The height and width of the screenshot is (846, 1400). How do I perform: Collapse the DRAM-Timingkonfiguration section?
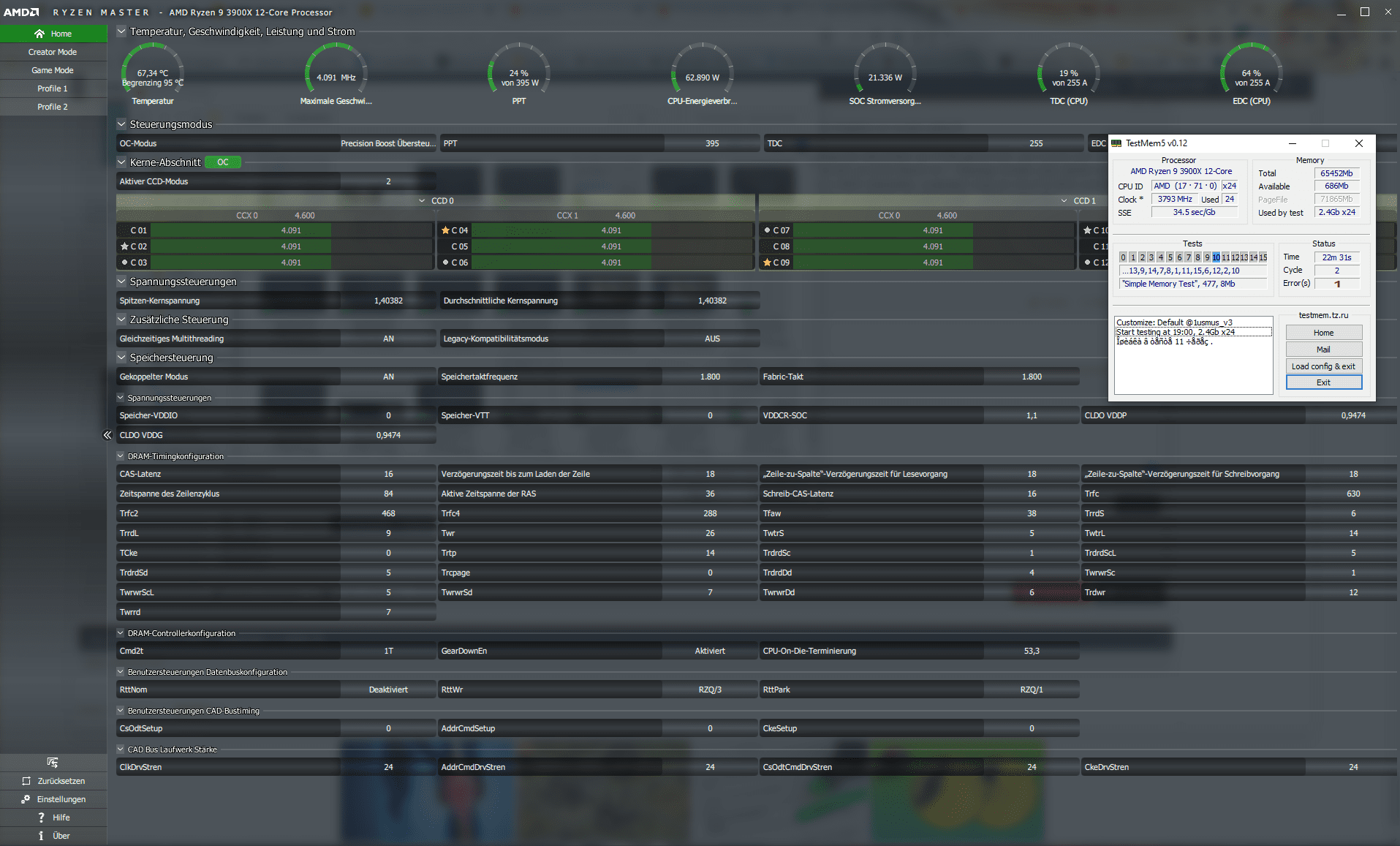point(121,456)
